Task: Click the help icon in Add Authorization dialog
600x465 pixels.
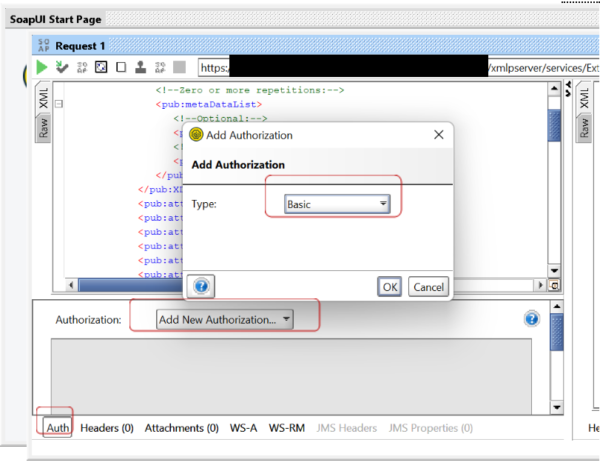Action: tap(201, 286)
